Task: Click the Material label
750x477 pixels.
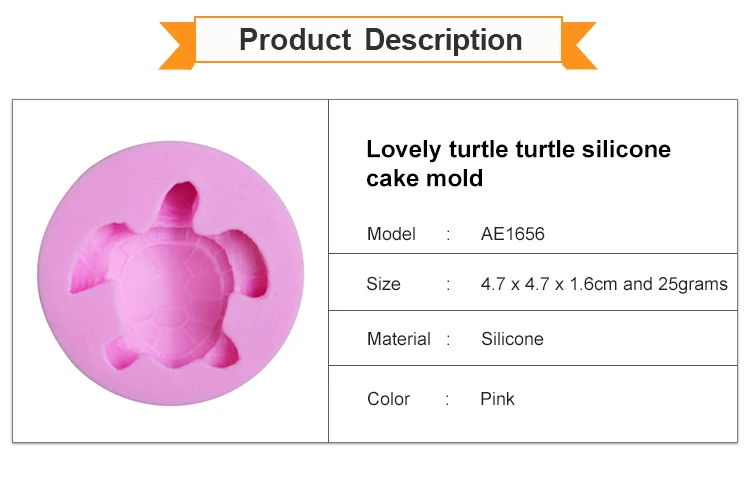Action: click(398, 339)
